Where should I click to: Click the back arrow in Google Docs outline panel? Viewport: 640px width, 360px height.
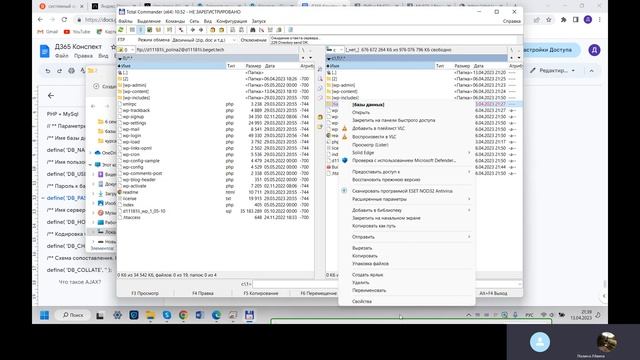[x=51, y=95]
